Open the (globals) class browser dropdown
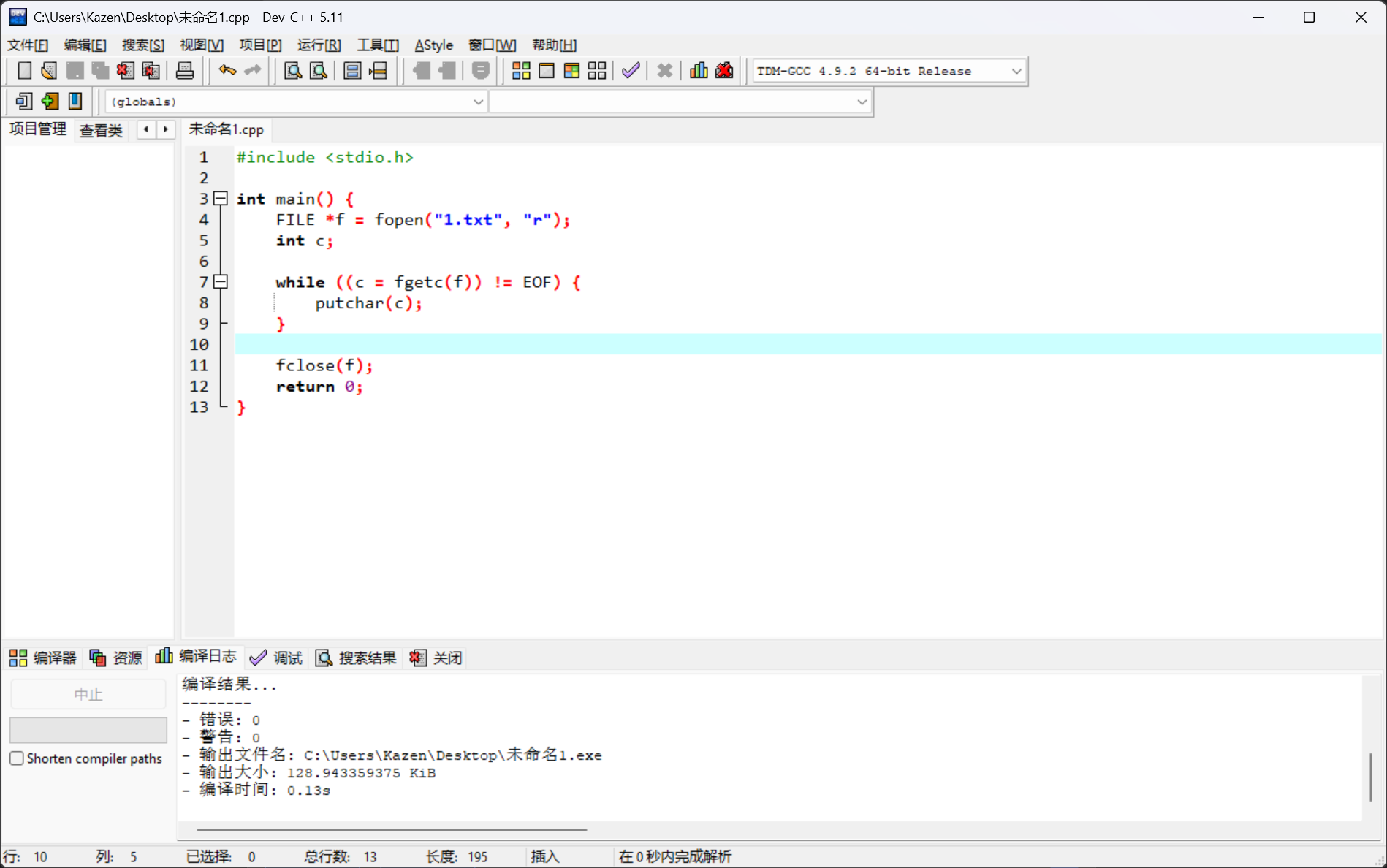 click(479, 102)
